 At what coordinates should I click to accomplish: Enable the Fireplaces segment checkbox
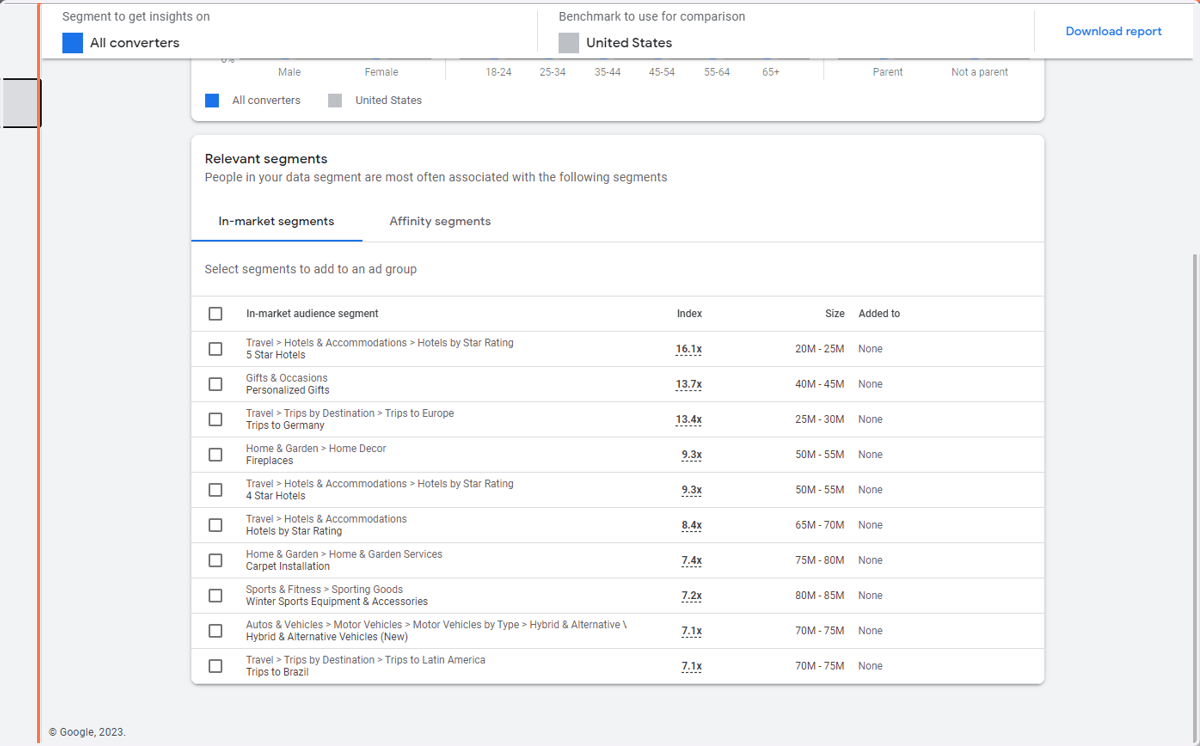215,454
